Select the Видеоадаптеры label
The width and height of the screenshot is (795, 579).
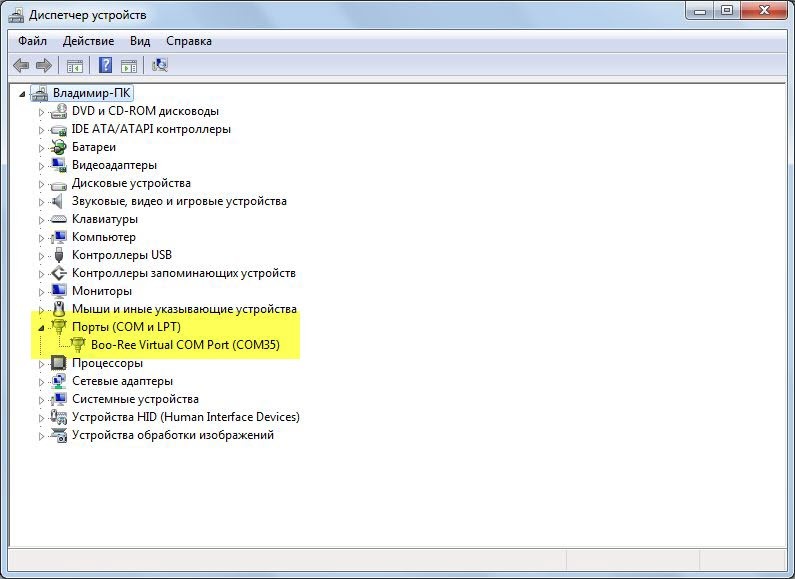pos(114,165)
